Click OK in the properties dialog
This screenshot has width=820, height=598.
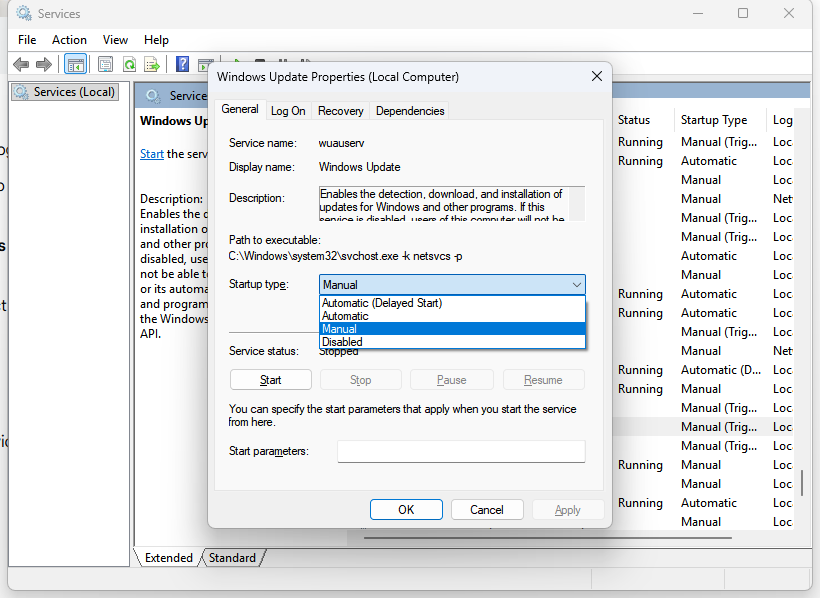pyautogui.click(x=406, y=509)
